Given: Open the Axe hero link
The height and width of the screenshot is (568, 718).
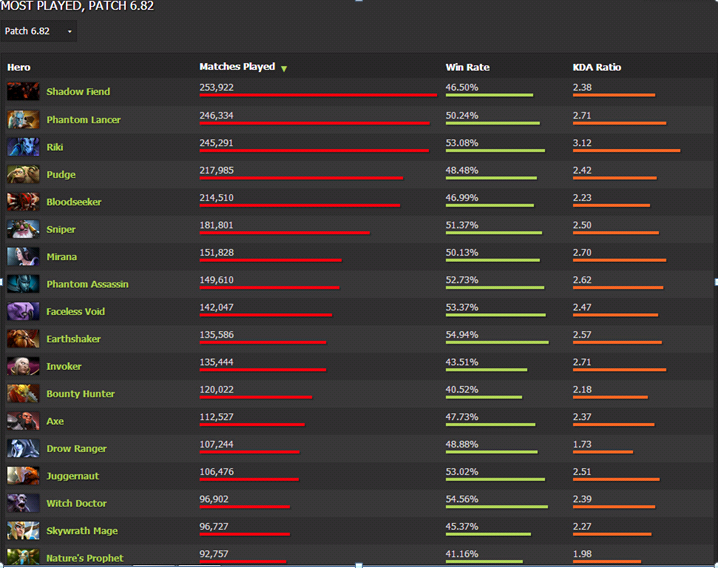Looking at the screenshot, I should (55, 421).
